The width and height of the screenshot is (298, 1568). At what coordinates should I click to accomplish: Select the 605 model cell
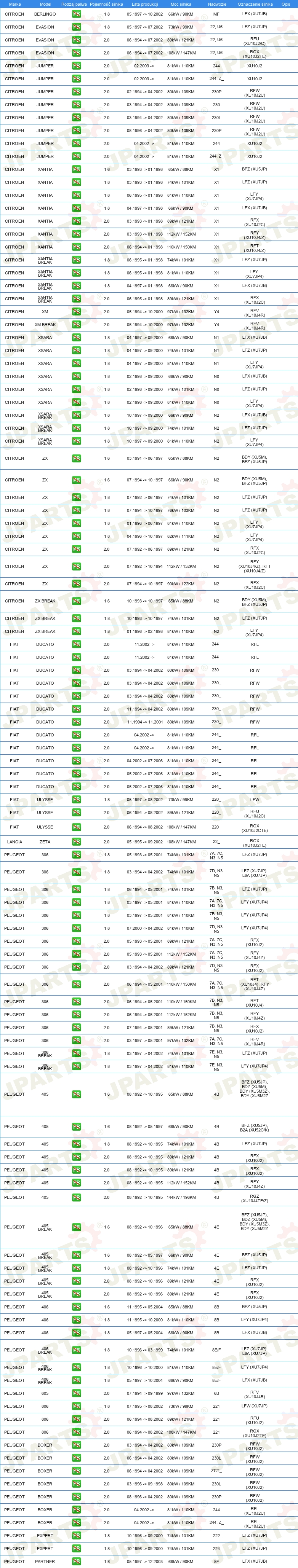click(45, 1393)
